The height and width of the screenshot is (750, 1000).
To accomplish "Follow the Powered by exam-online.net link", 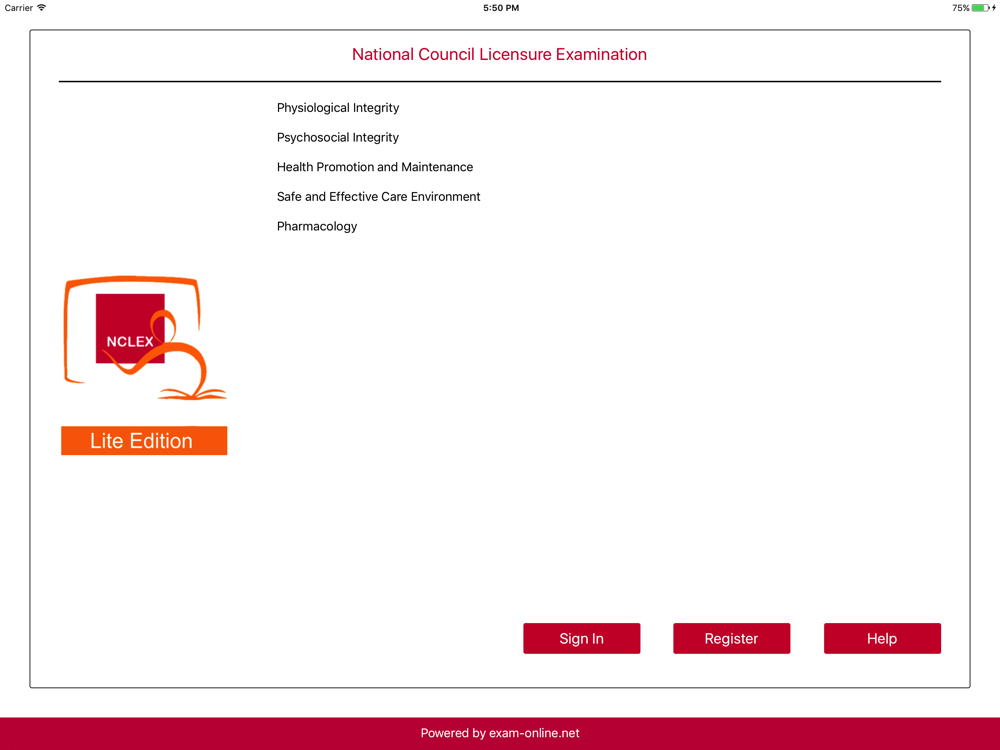I will coord(500,733).
